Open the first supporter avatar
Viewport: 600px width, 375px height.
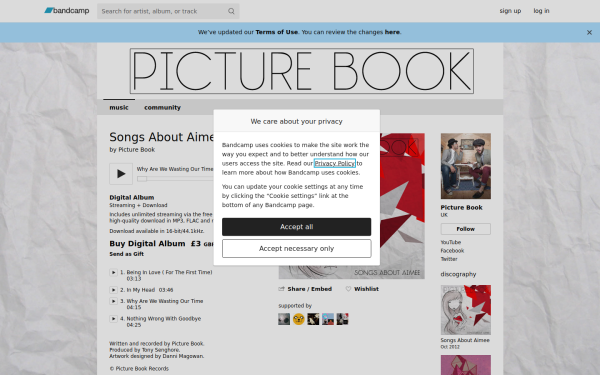point(284,319)
